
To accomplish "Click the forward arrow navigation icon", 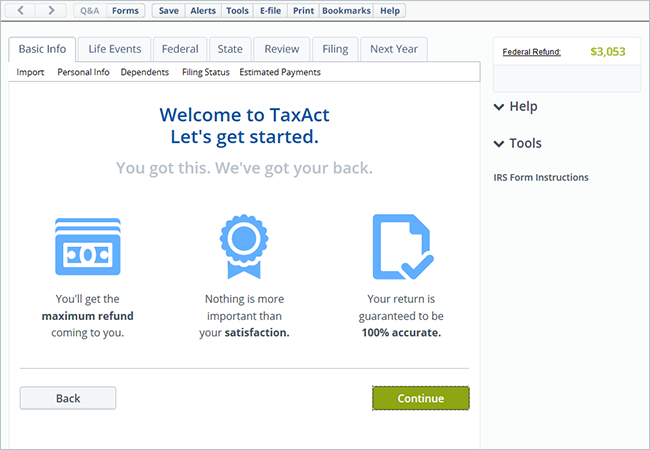I will 52,11.
